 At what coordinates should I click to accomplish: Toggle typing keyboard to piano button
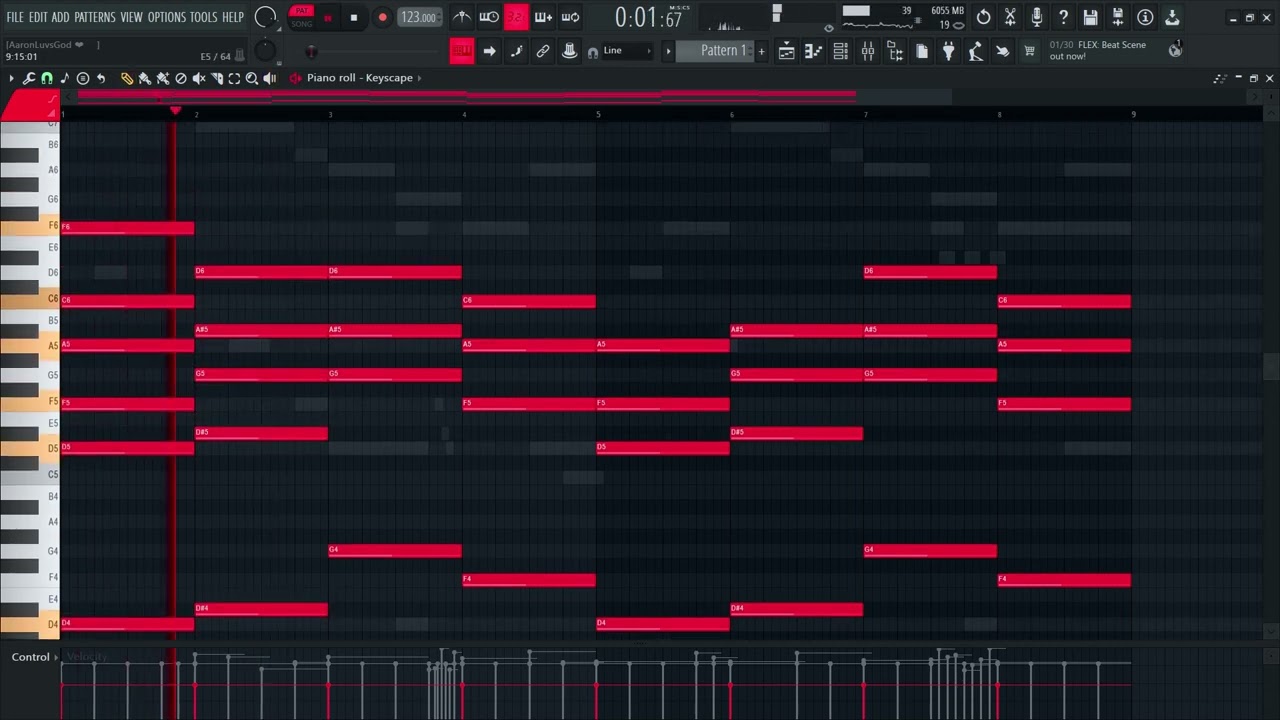tap(462, 51)
